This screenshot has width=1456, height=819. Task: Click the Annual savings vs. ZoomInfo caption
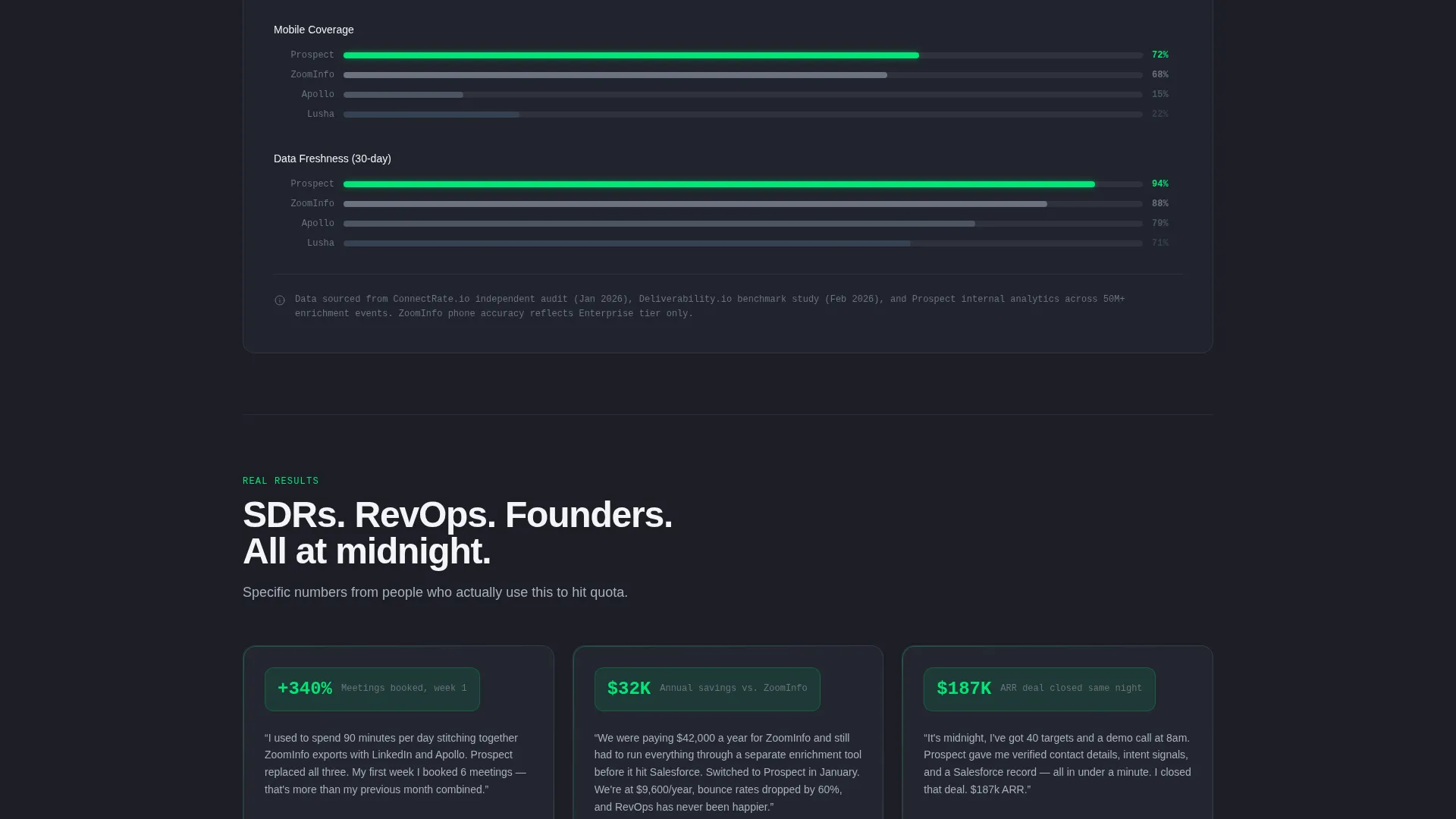(x=733, y=689)
